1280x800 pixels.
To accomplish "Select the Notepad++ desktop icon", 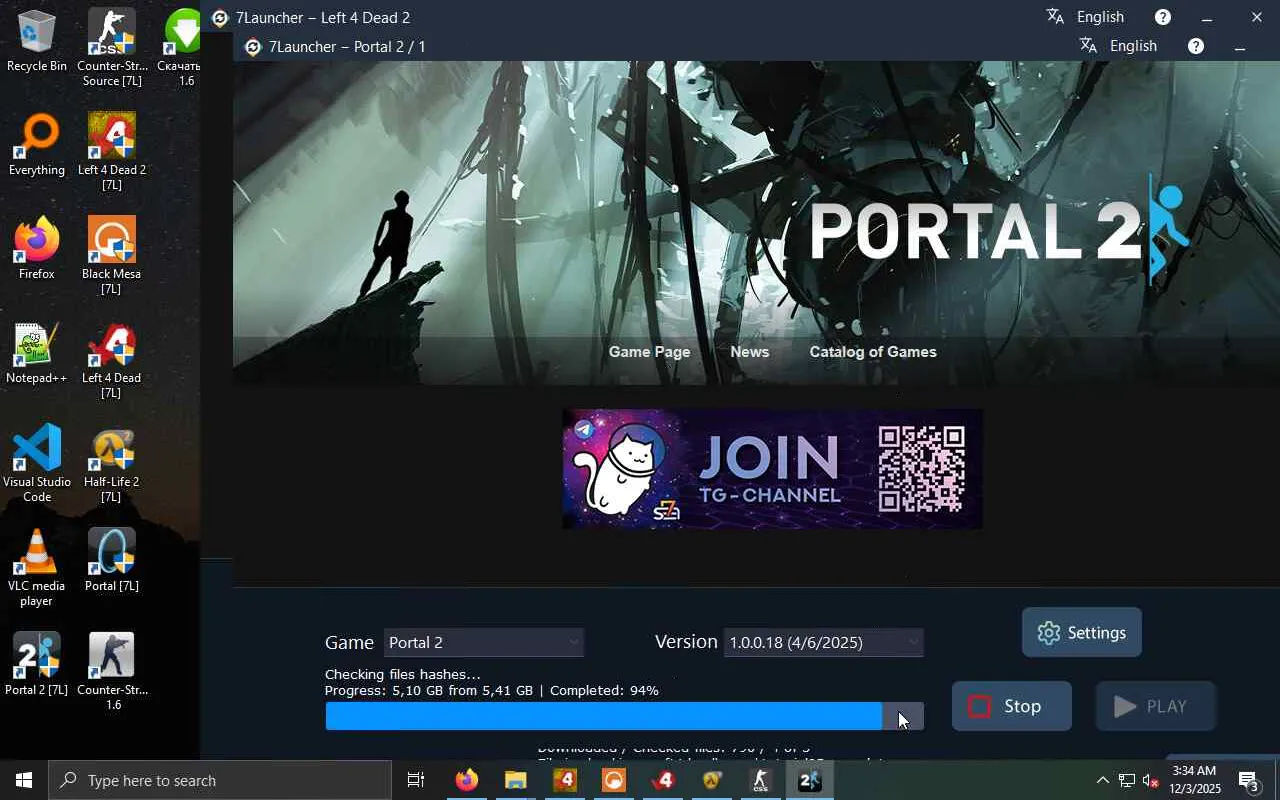I will [x=37, y=353].
